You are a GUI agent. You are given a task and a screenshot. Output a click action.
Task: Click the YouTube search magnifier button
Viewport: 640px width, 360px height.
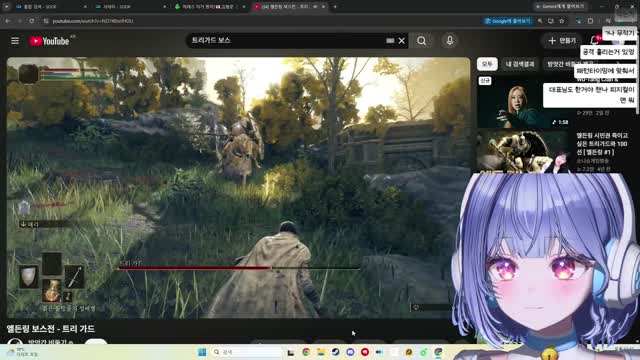pos(422,40)
